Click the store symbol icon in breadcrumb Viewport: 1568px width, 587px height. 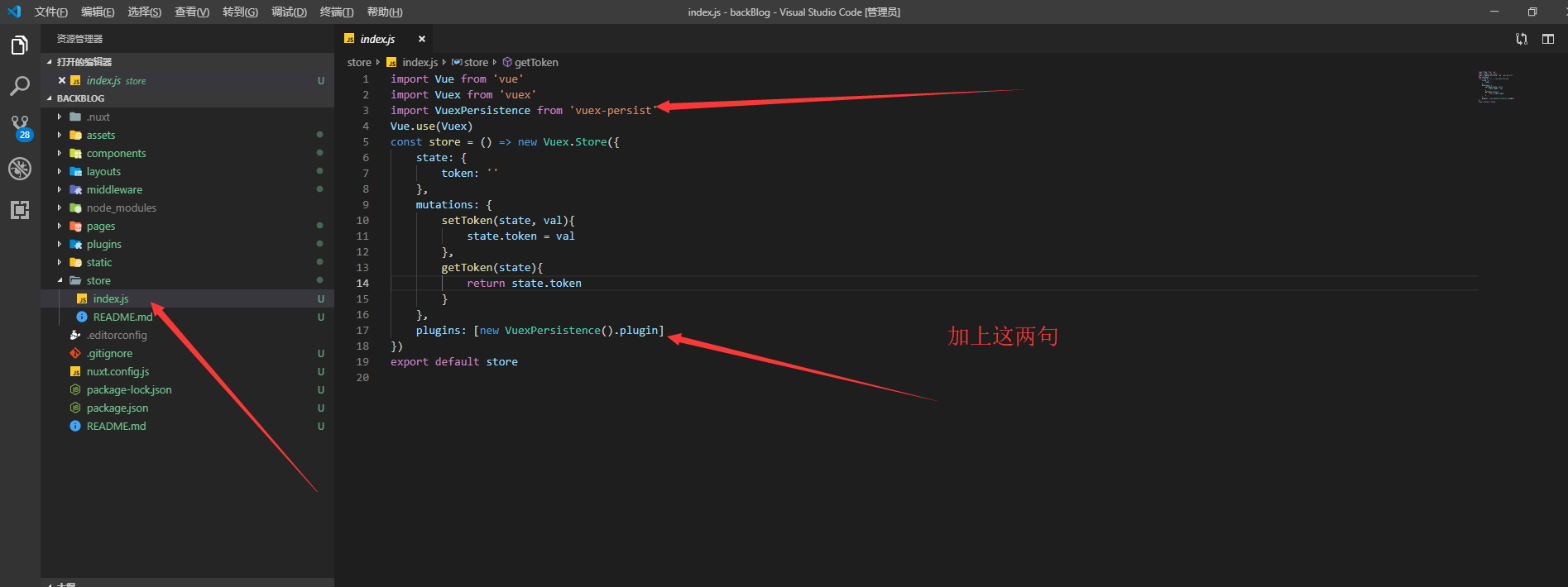tap(457, 62)
